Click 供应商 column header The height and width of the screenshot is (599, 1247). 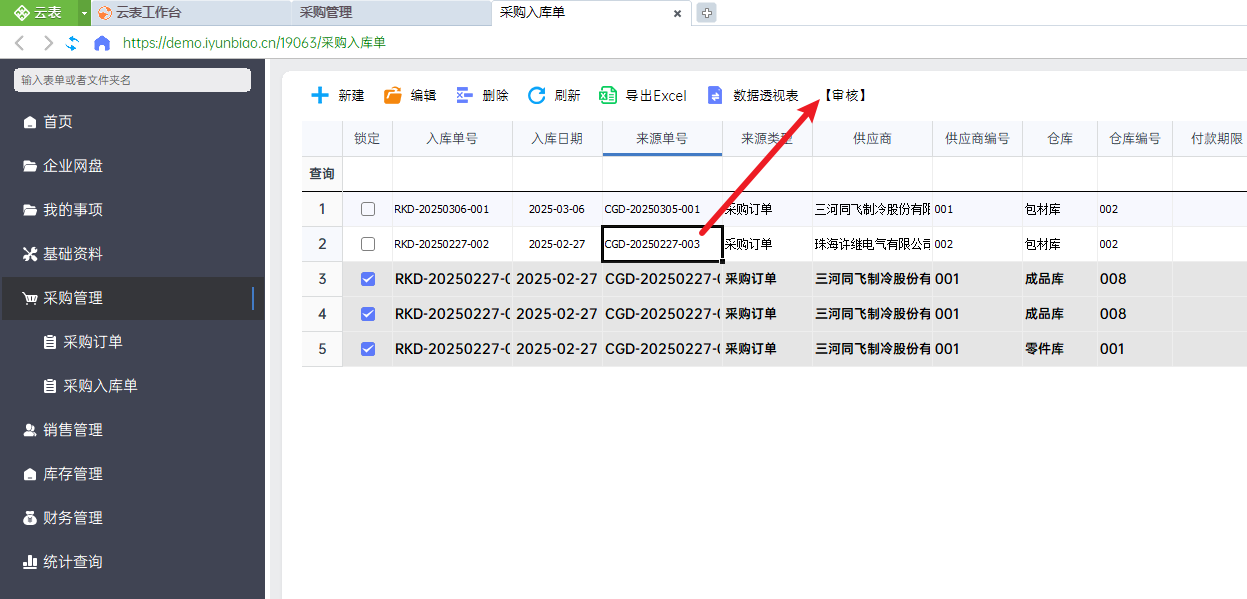coord(872,139)
